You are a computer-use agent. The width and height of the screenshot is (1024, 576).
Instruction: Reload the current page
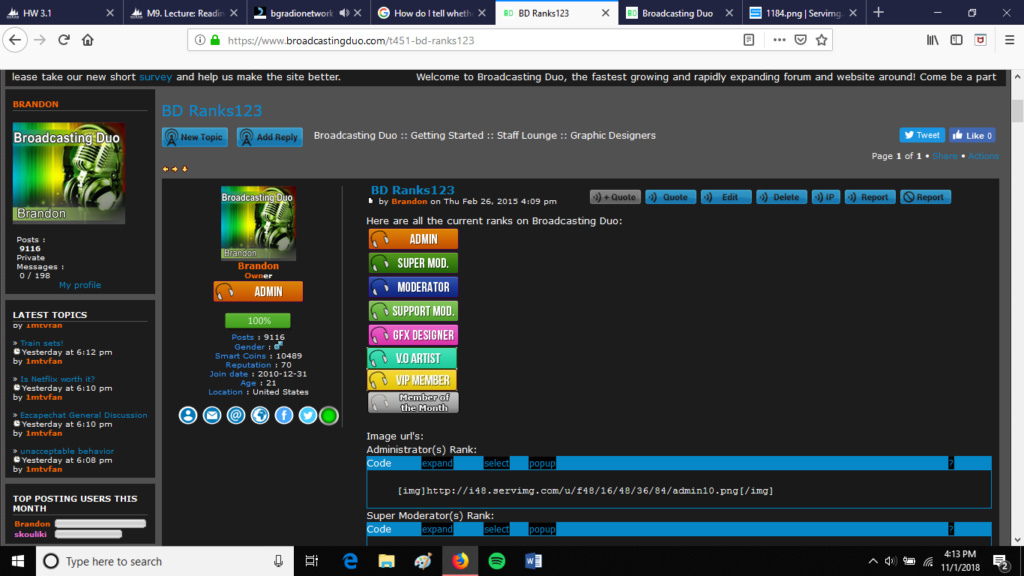63,40
